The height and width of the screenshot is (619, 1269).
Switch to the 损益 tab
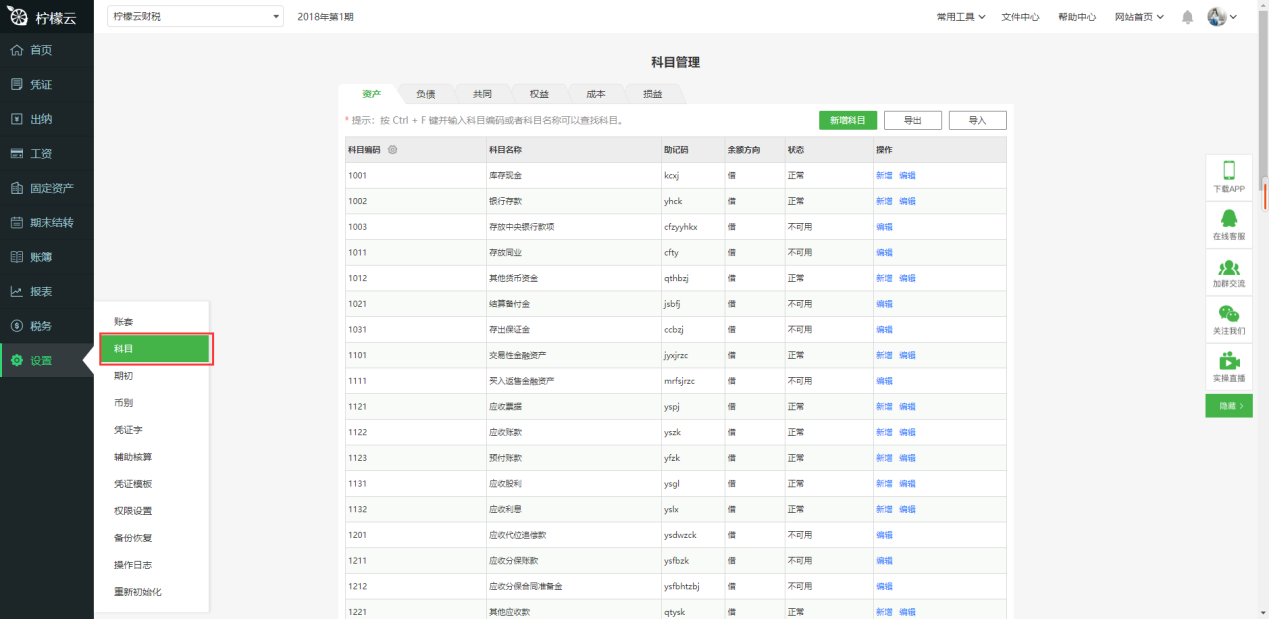point(652,94)
